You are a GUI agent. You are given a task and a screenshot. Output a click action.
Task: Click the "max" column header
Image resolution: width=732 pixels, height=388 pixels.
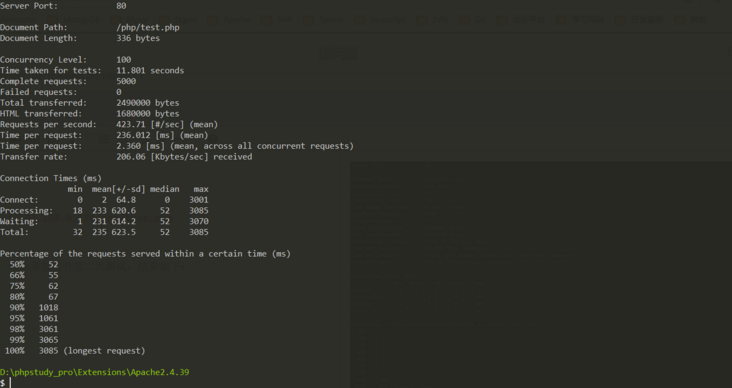coord(201,189)
